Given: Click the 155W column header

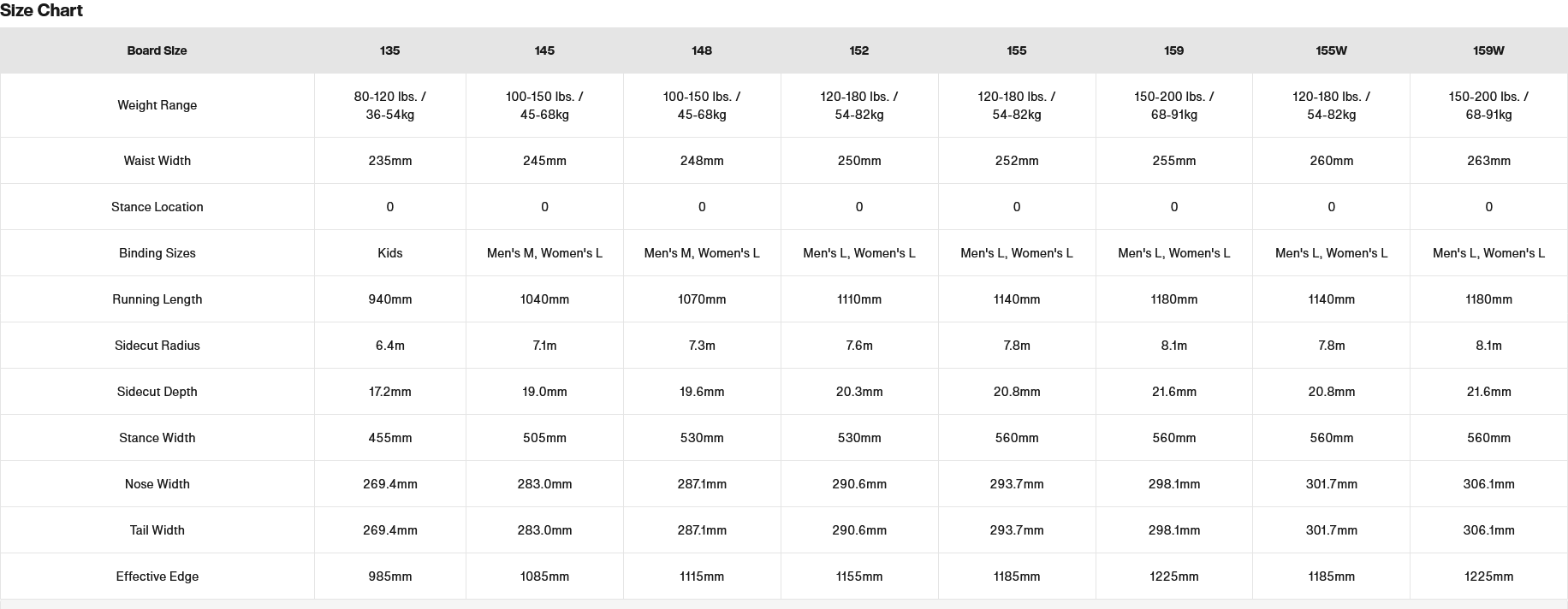Looking at the screenshot, I should click(1331, 50).
